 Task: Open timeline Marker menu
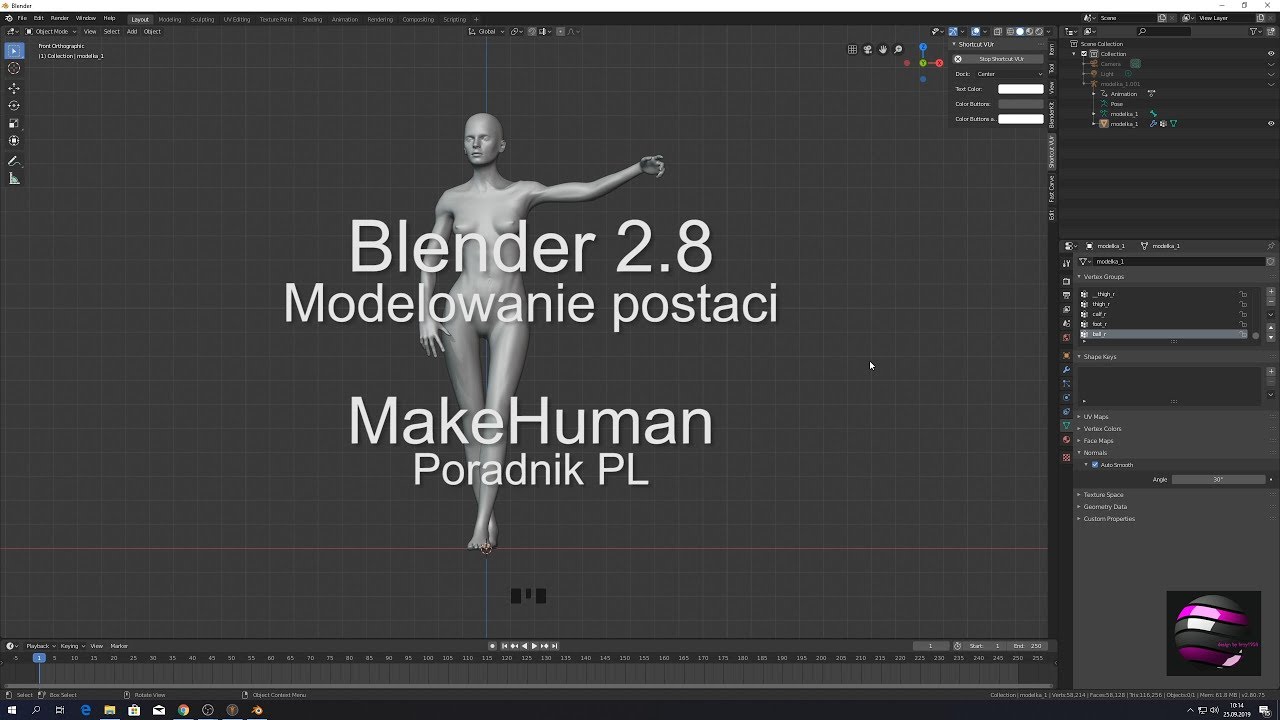pos(119,646)
